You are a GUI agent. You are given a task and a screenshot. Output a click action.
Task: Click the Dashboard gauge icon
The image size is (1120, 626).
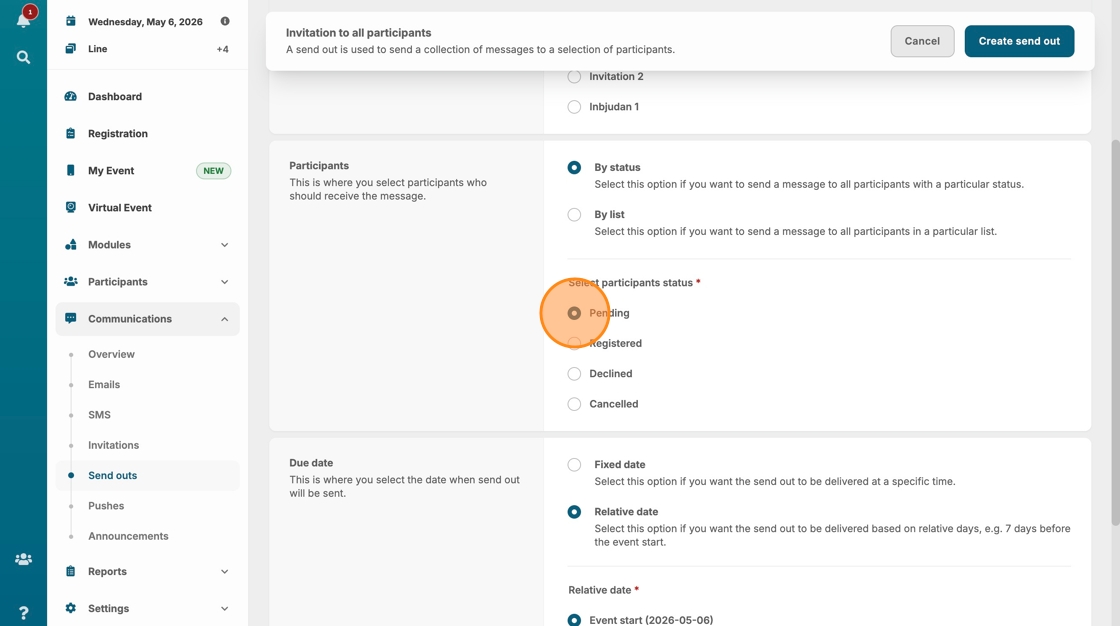(x=71, y=97)
